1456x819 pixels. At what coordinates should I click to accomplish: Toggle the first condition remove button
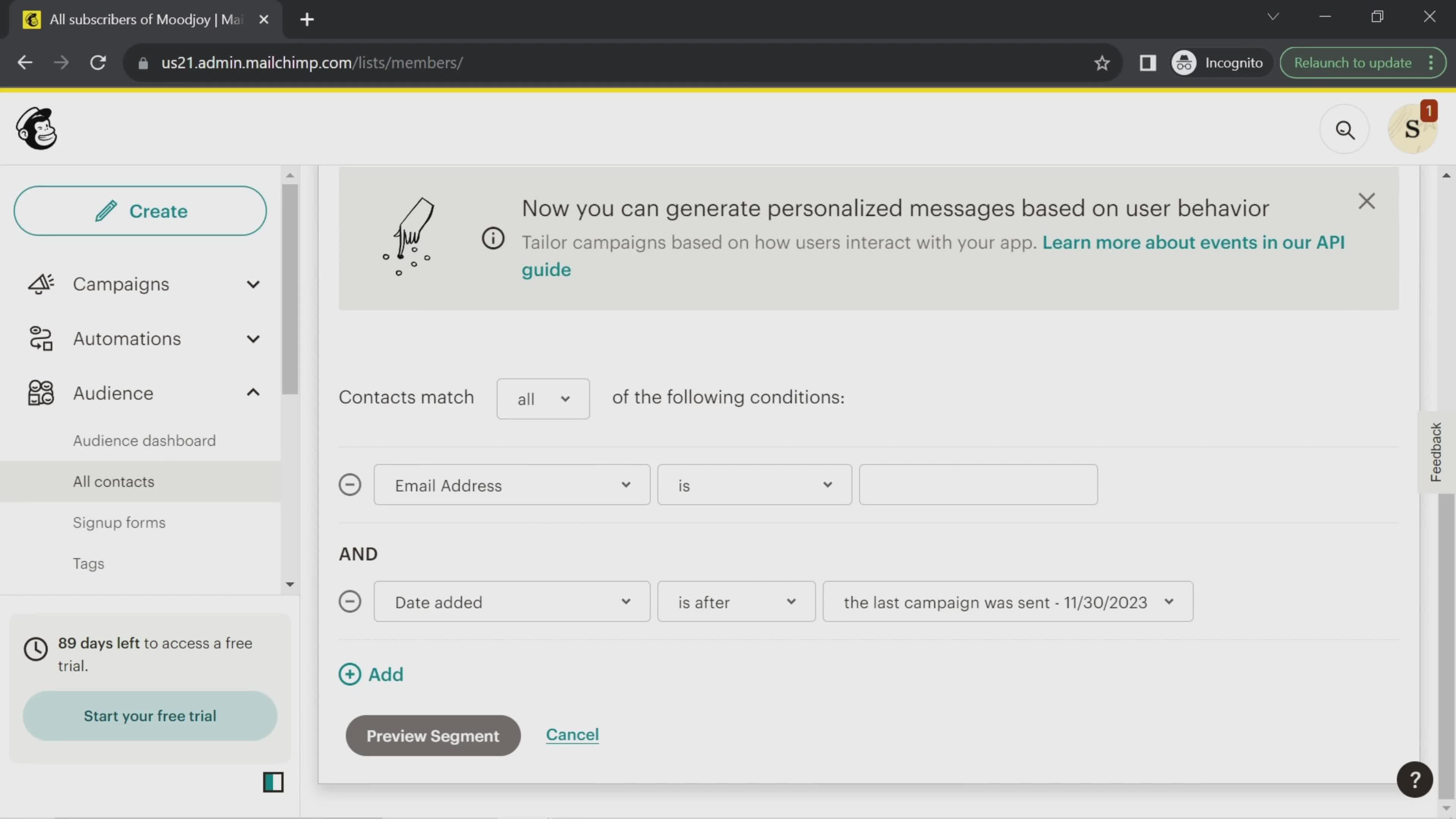click(x=350, y=485)
